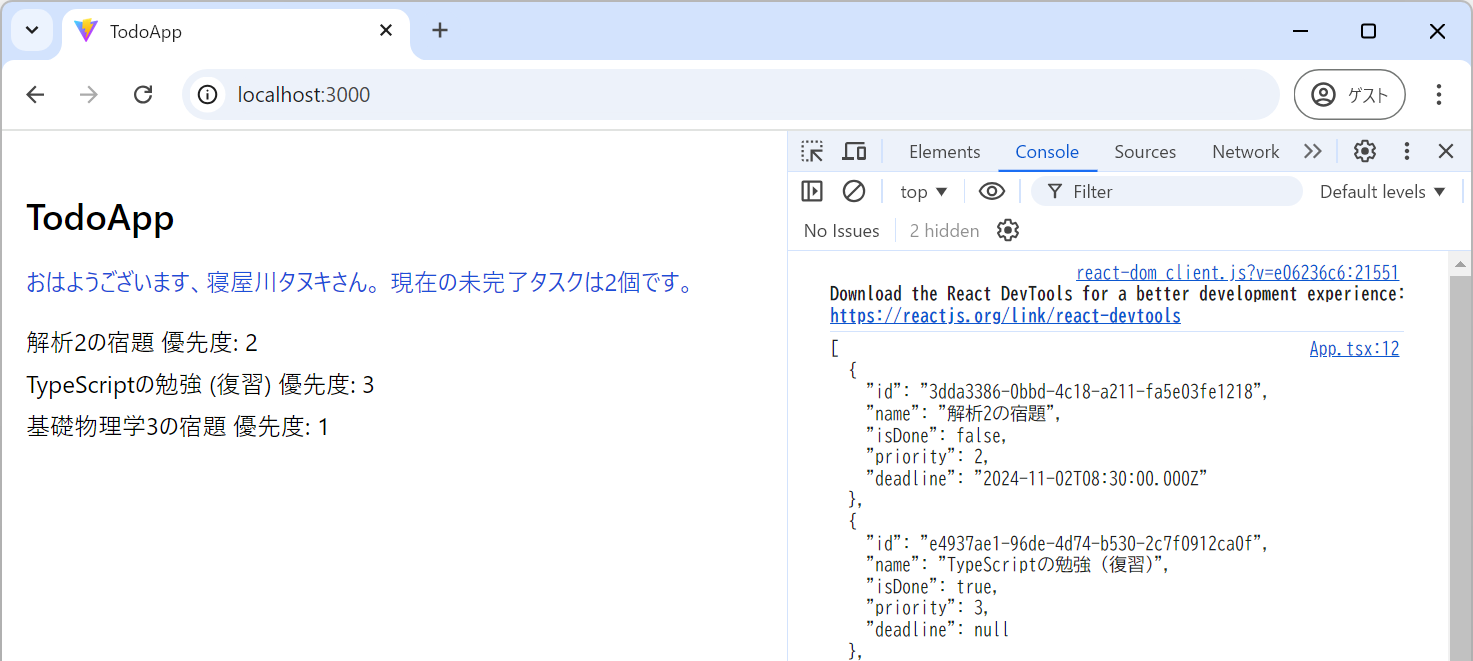Open the Default levels dropdown
Image resolution: width=1473 pixels, height=661 pixels.
[1382, 192]
